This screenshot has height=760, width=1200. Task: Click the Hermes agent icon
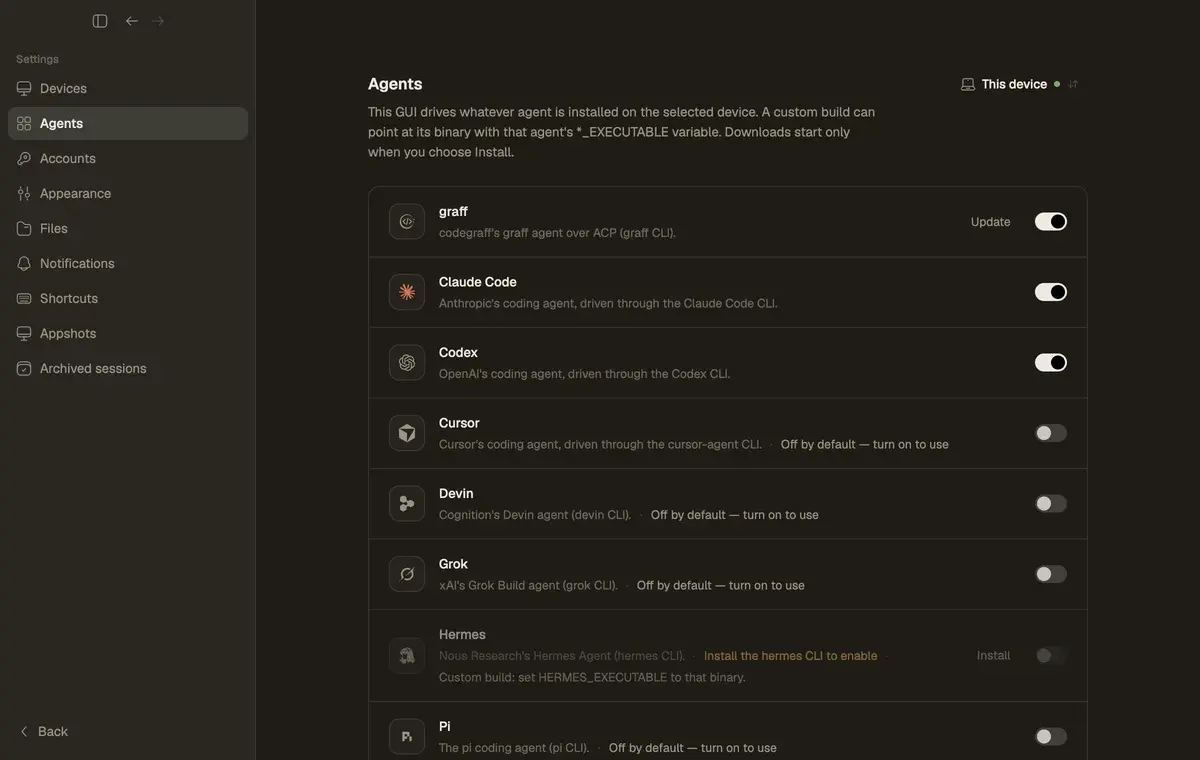(407, 656)
